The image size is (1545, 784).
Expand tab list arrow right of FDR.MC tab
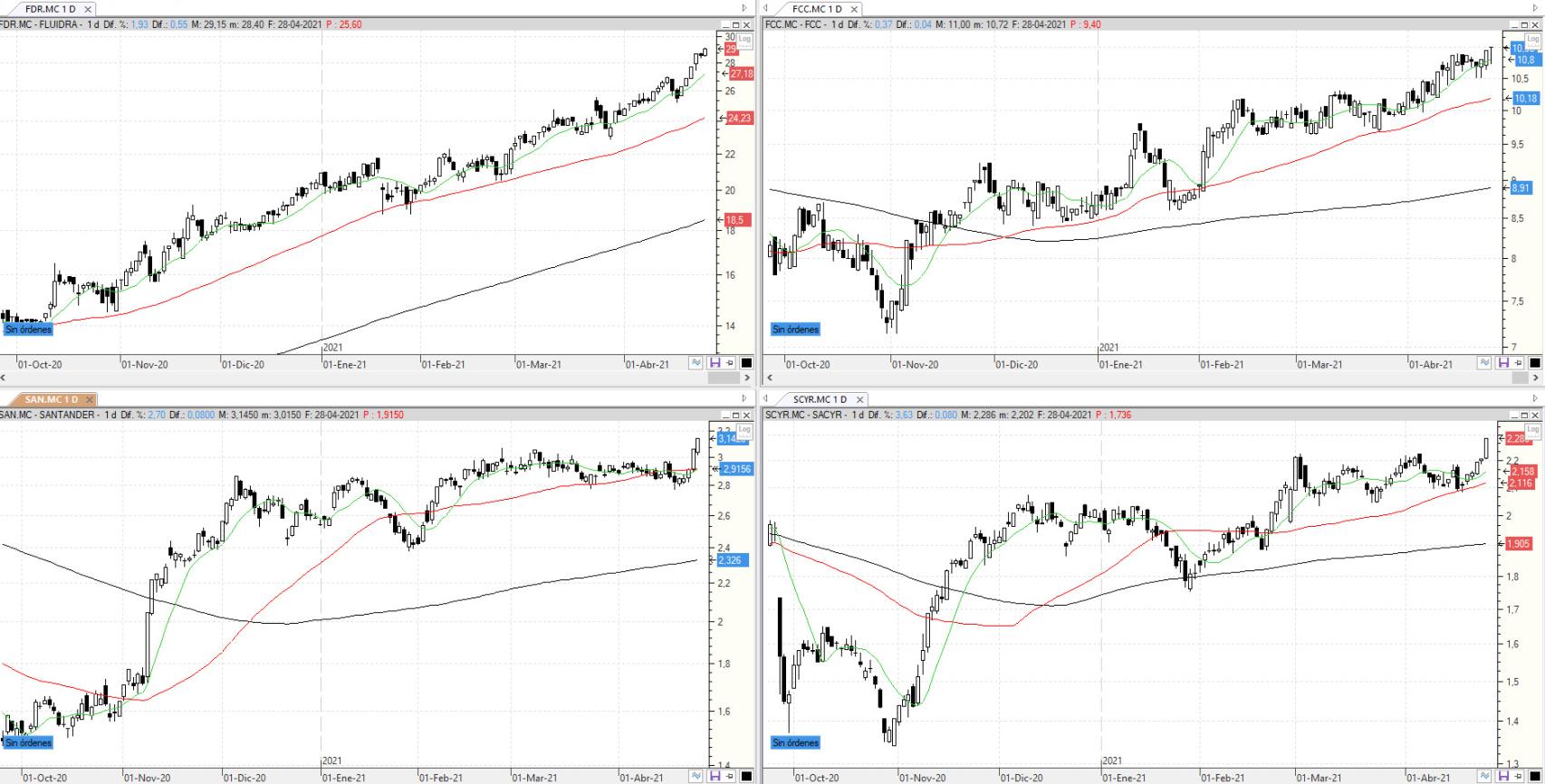click(x=744, y=8)
